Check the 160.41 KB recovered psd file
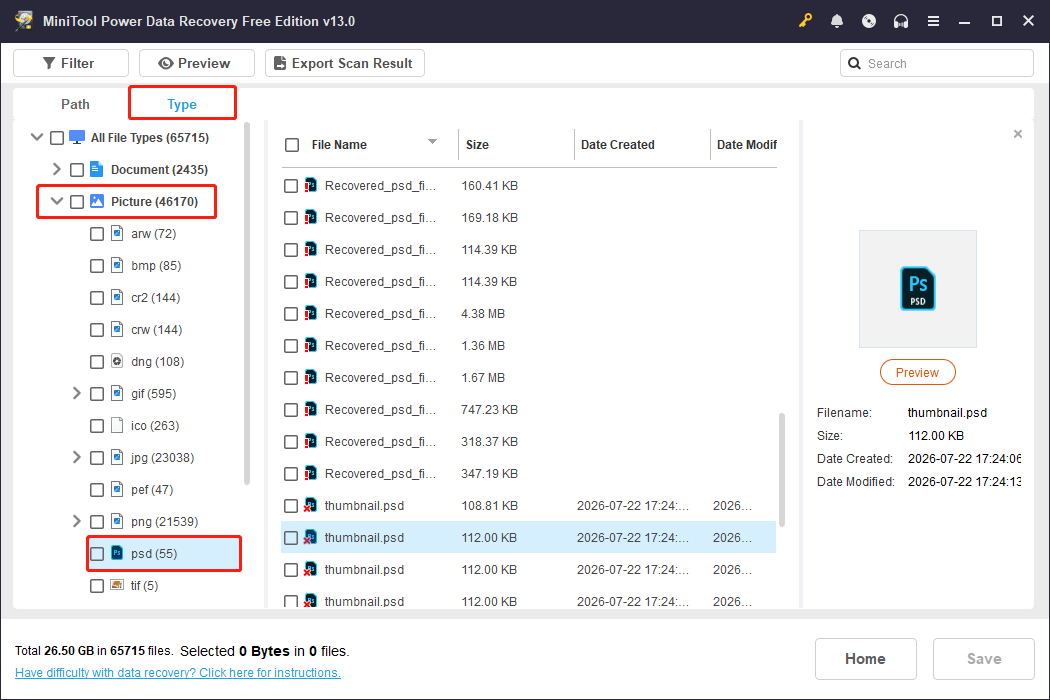The height and width of the screenshot is (700, 1050). [x=291, y=186]
